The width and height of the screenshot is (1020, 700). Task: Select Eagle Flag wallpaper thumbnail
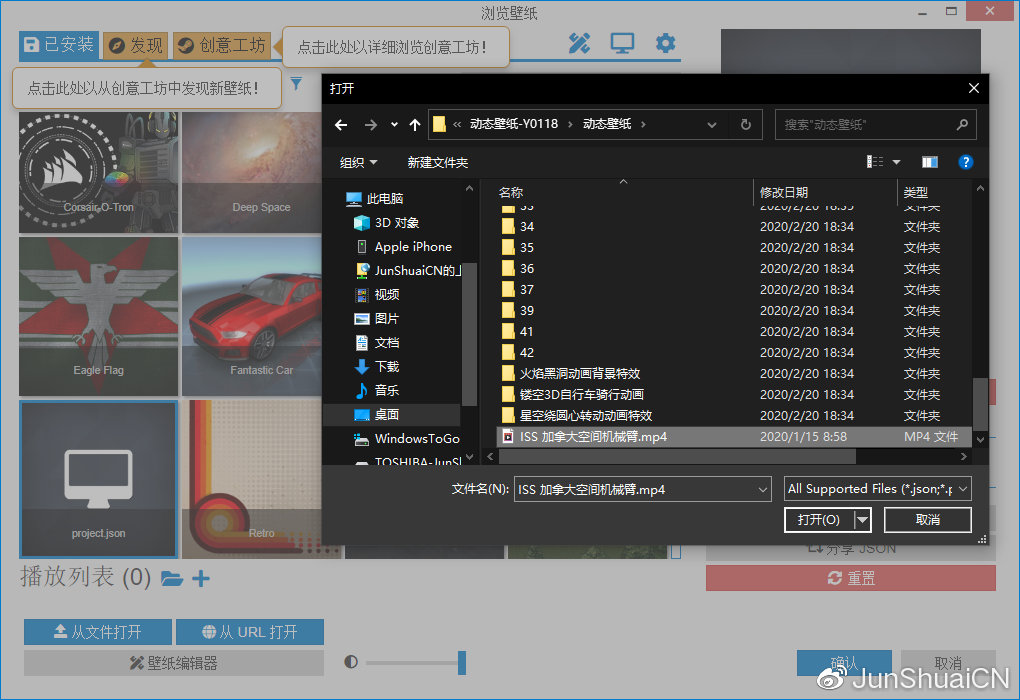tap(98, 316)
